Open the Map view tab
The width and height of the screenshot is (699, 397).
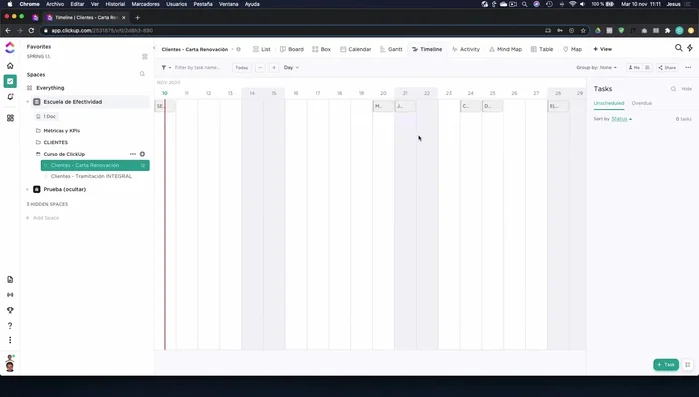[572, 49]
